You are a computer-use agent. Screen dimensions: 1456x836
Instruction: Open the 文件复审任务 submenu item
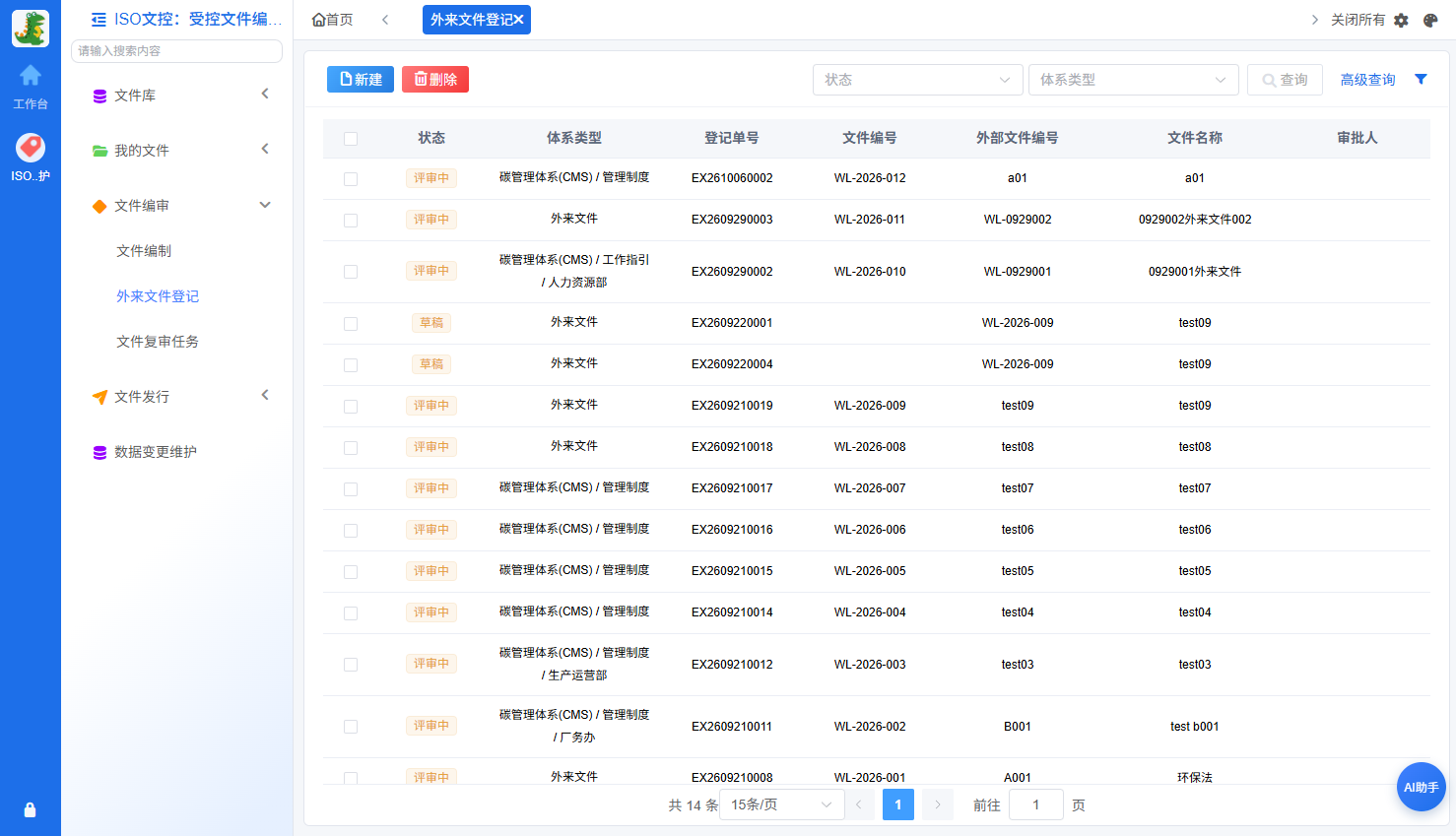tap(158, 342)
